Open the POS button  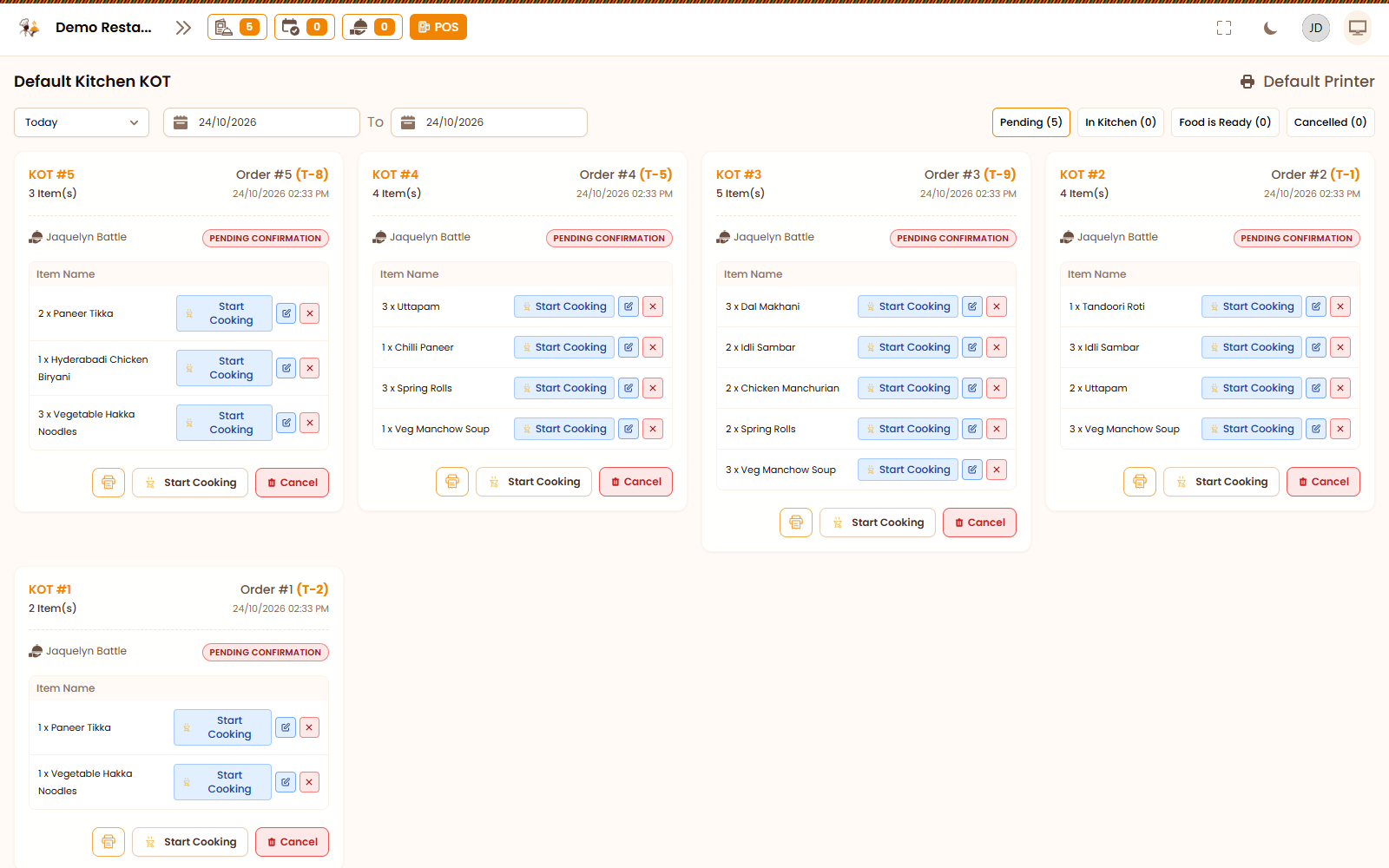click(x=438, y=27)
